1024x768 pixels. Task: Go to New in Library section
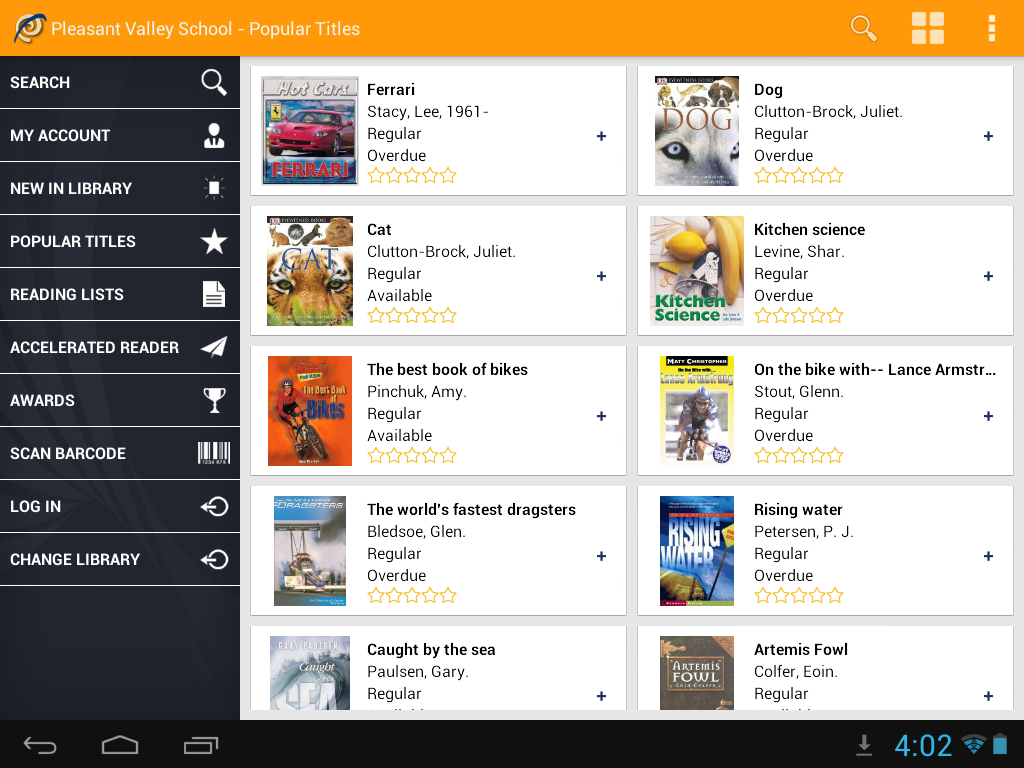(x=120, y=188)
